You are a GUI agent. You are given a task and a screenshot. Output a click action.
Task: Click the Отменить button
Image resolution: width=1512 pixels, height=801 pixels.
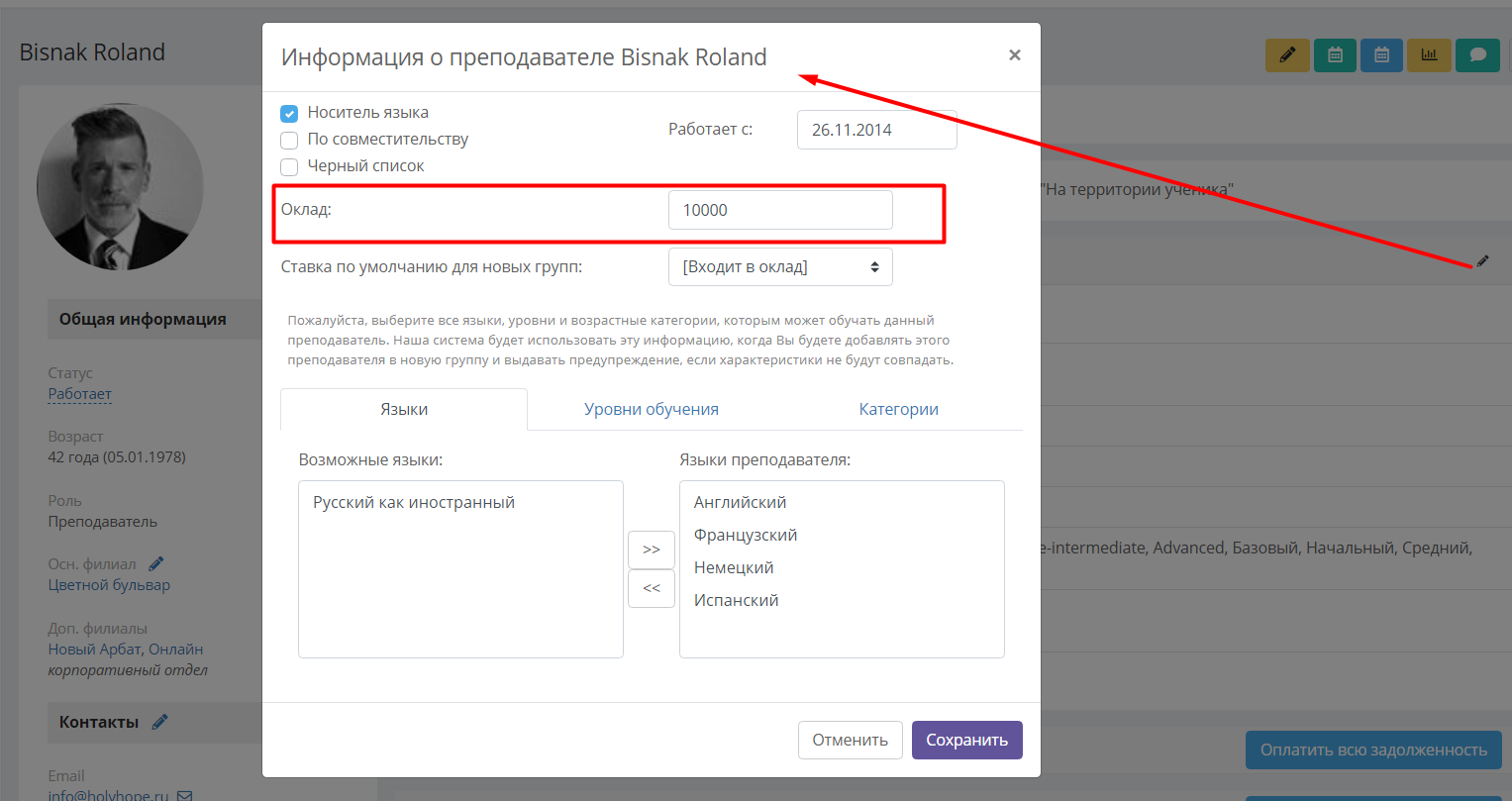tap(851, 740)
